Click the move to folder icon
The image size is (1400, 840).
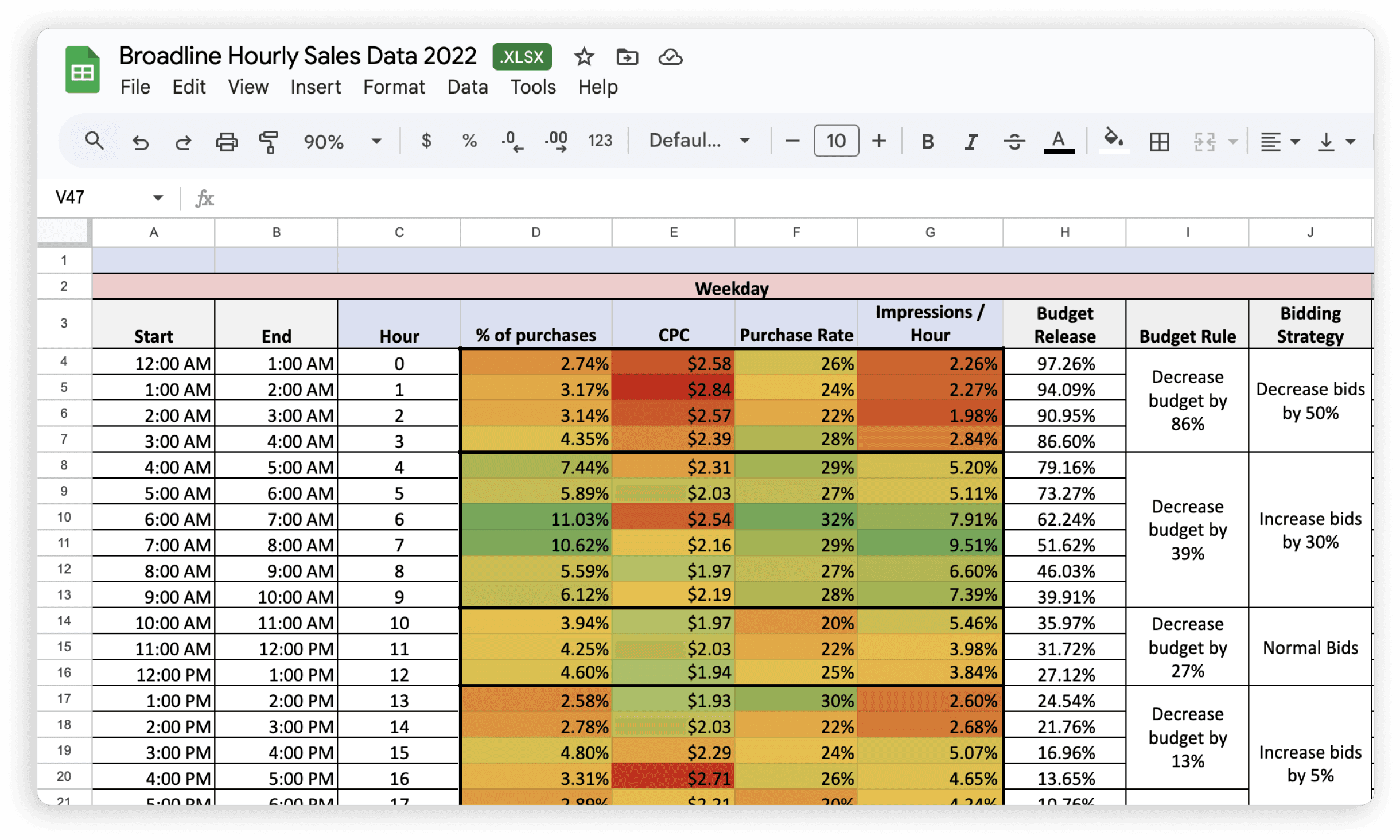[x=627, y=57]
